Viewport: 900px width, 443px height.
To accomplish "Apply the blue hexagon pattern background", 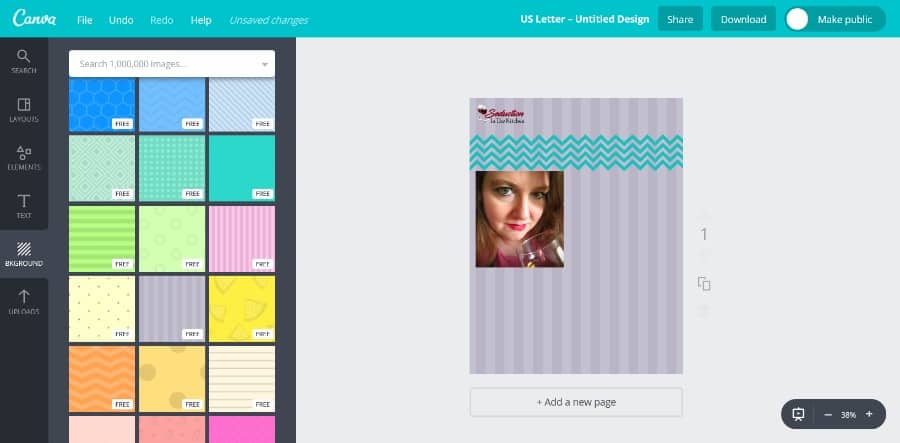I will point(102,105).
